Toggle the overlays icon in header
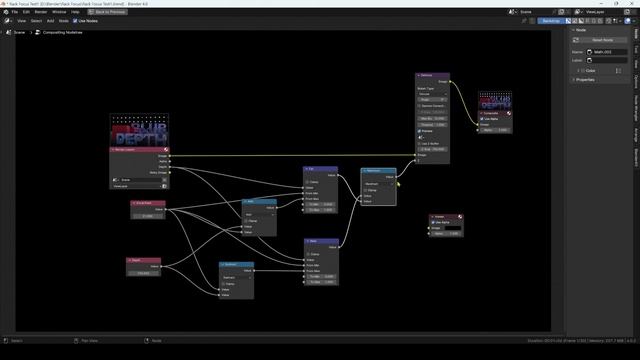The height and width of the screenshot is (360, 640). click(627, 21)
